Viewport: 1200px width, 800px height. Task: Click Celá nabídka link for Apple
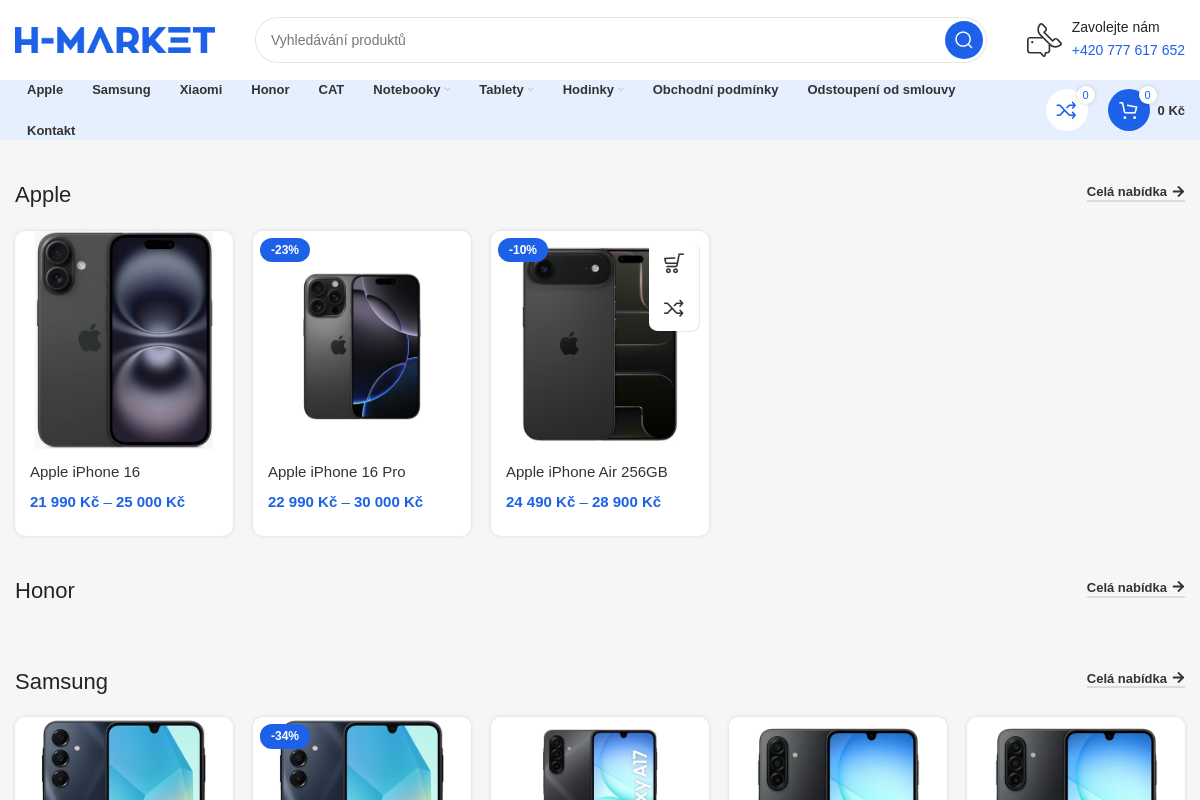[x=1136, y=192]
